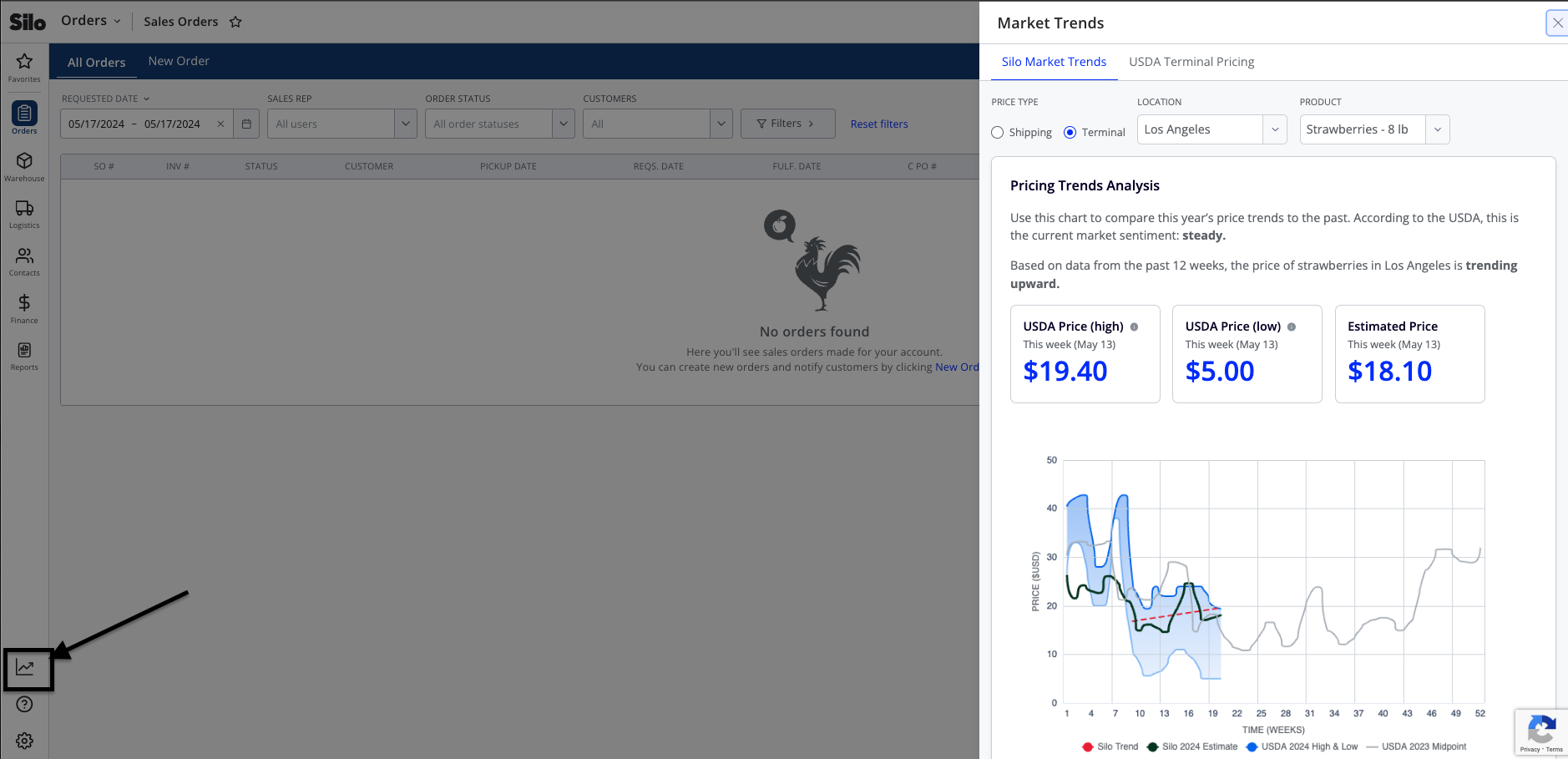Click Reset filters link

point(879,124)
